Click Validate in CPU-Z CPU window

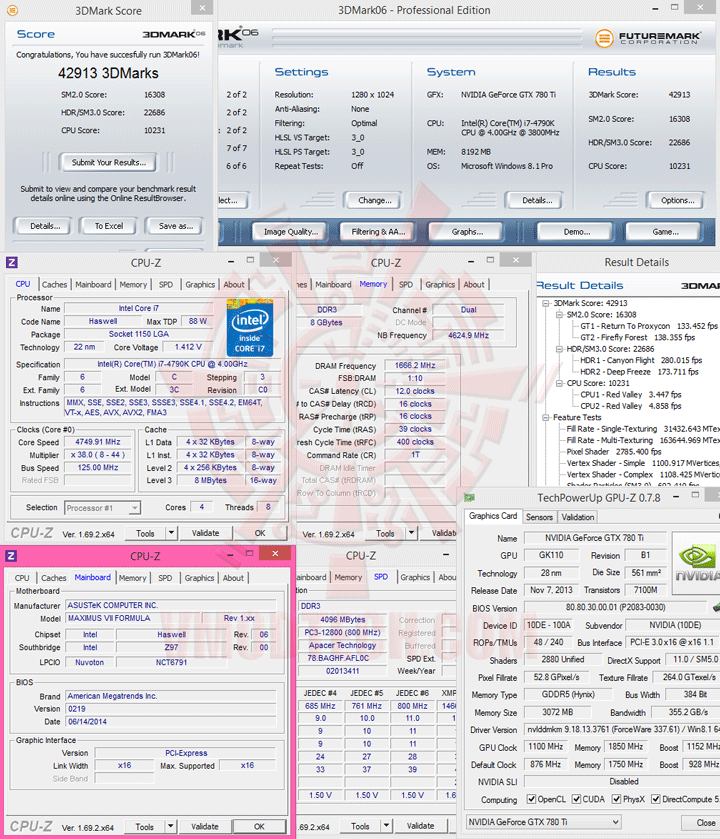click(205, 533)
